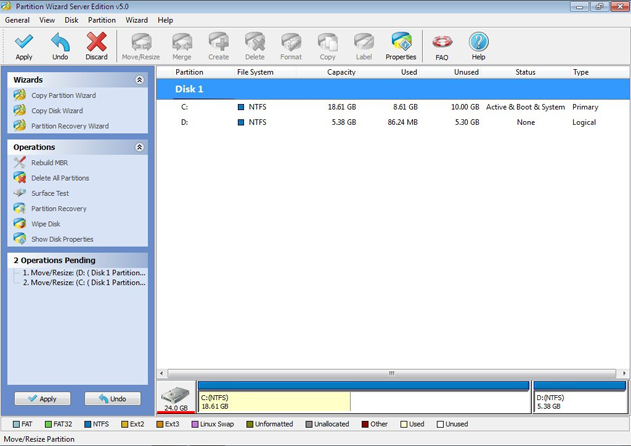Open the Properties toolbar icon
This screenshot has height=446, width=631.
(x=401, y=43)
